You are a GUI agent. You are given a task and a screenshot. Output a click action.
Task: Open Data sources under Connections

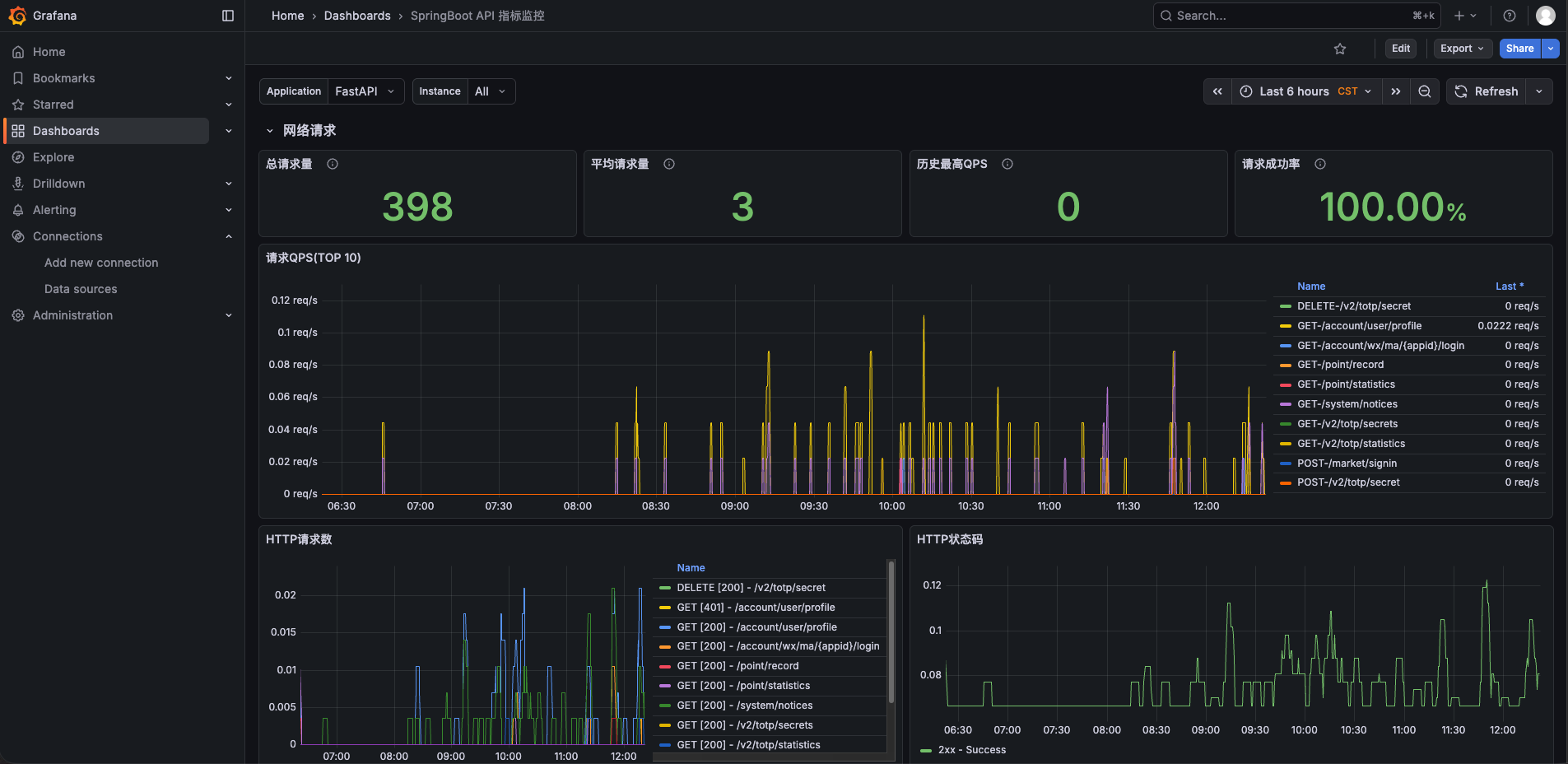[81, 289]
